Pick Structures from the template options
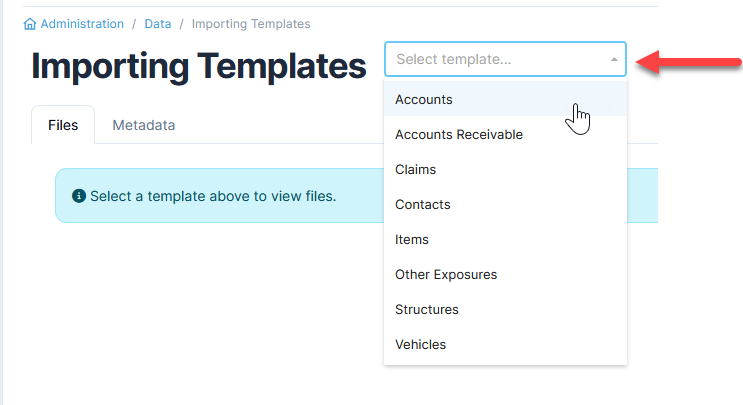This screenshot has height=405, width=743. tap(506, 310)
